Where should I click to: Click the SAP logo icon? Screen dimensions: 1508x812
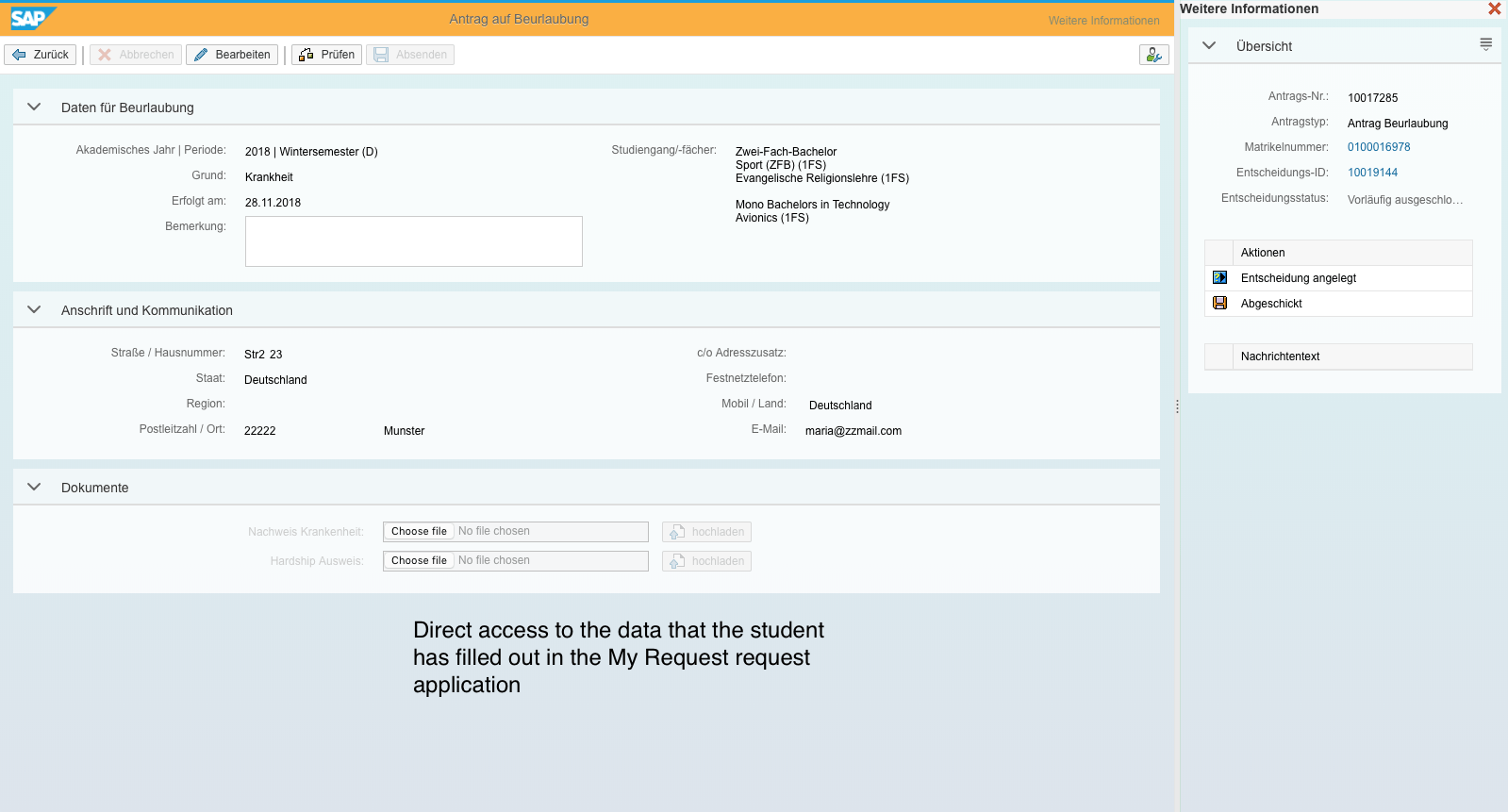(33, 19)
